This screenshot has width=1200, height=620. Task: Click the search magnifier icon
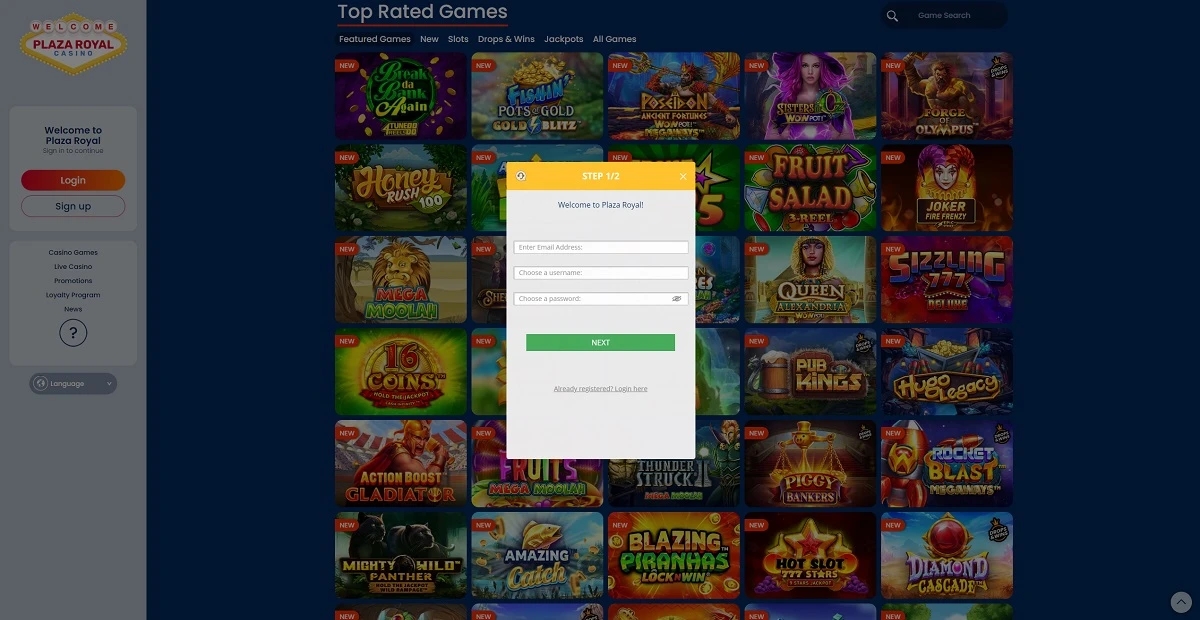(892, 16)
